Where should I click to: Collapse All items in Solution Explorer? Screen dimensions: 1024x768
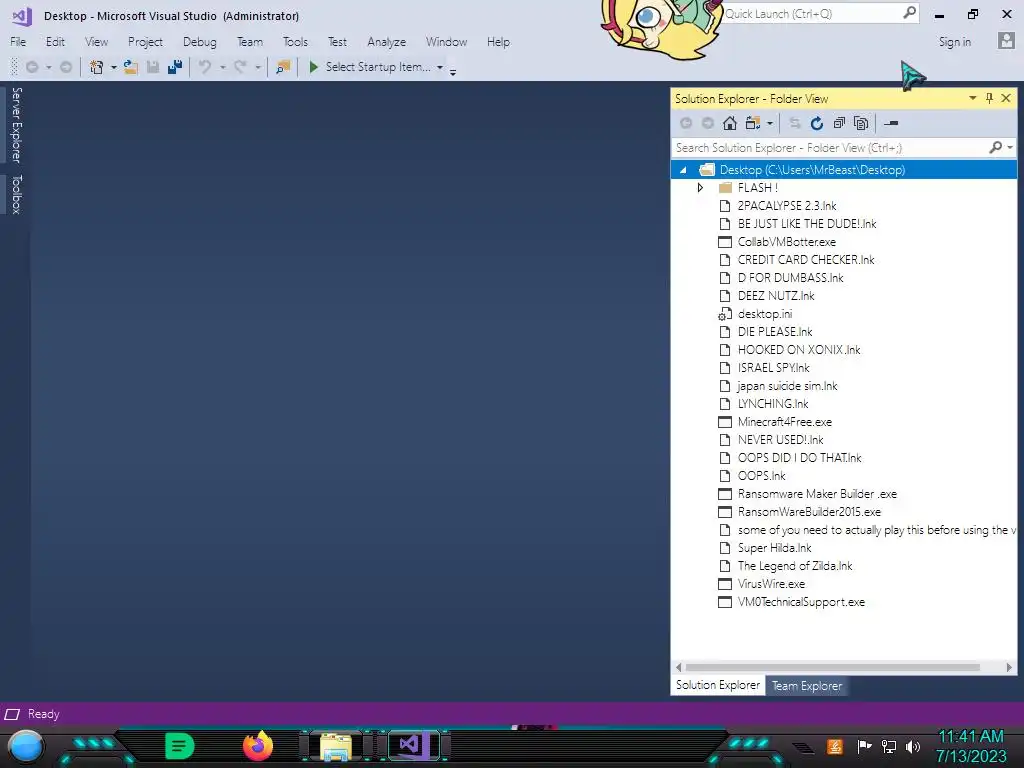click(x=839, y=123)
